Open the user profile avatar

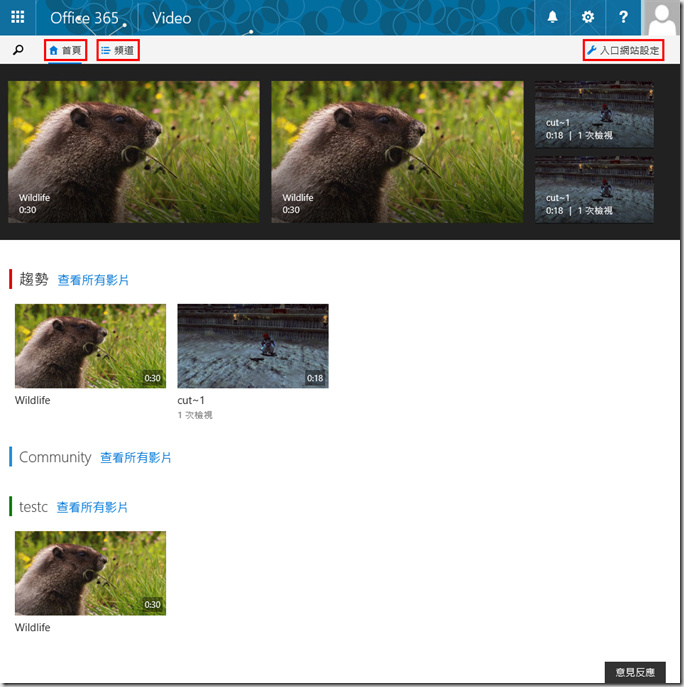[x=661, y=17]
